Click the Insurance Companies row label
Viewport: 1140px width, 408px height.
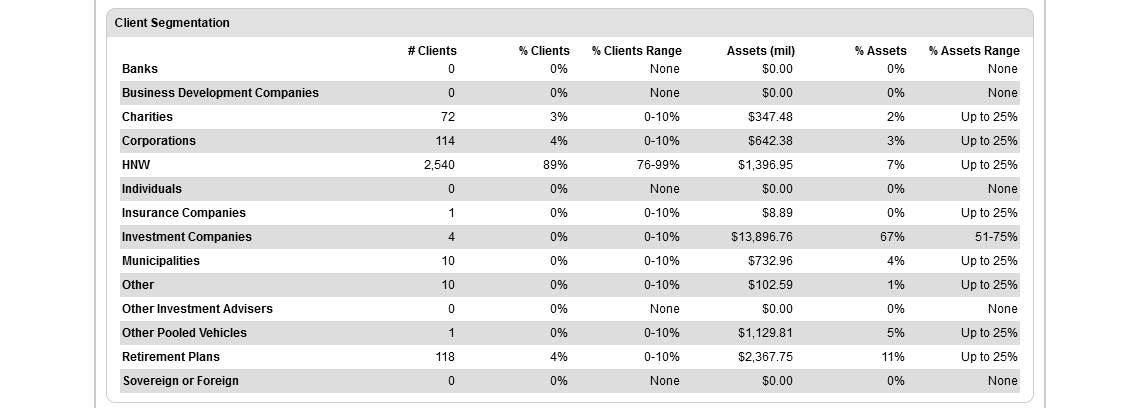pyautogui.click(x=184, y=213)
